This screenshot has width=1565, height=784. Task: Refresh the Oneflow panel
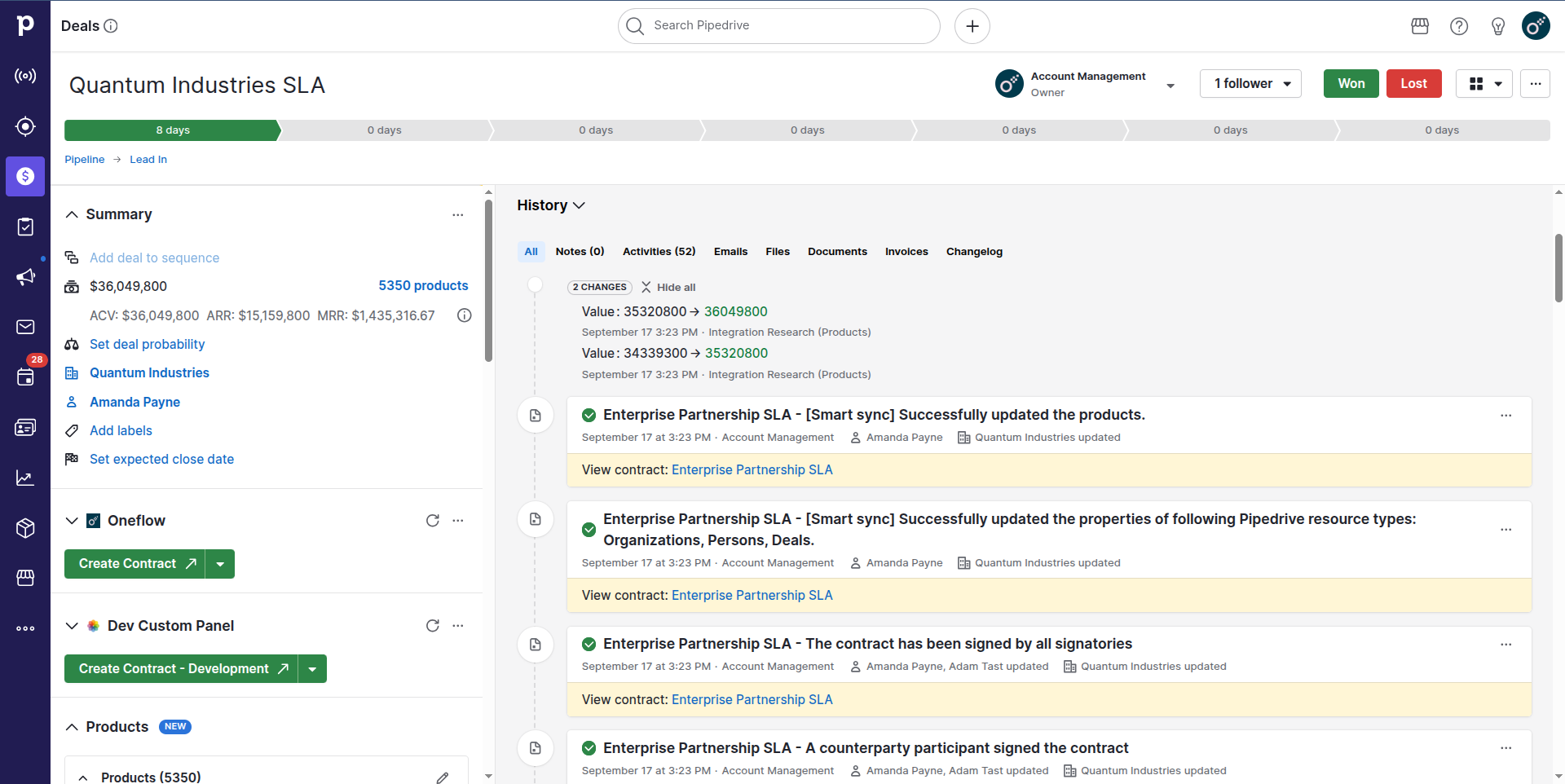pos(433,521)
